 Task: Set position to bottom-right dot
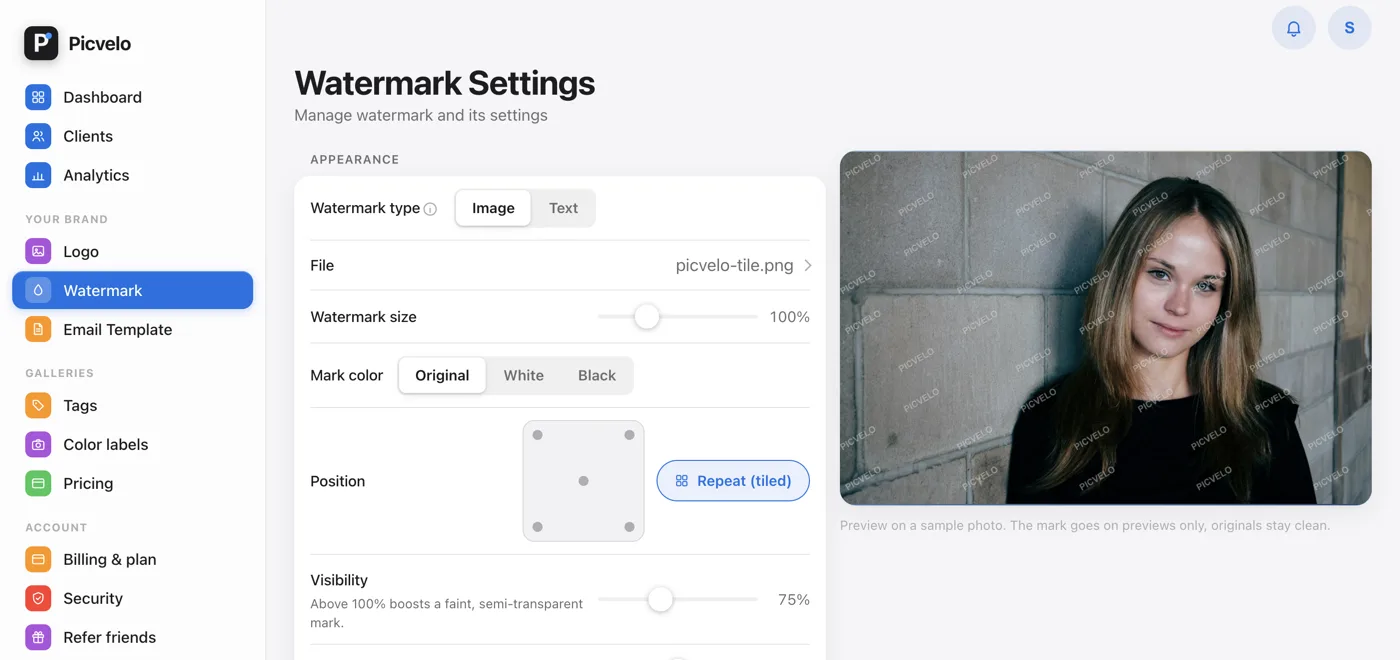click(629, 527)
